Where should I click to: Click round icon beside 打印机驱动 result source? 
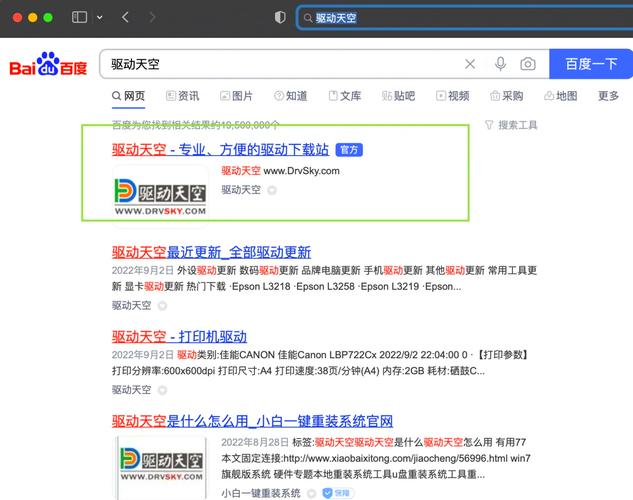coord(162,390)
